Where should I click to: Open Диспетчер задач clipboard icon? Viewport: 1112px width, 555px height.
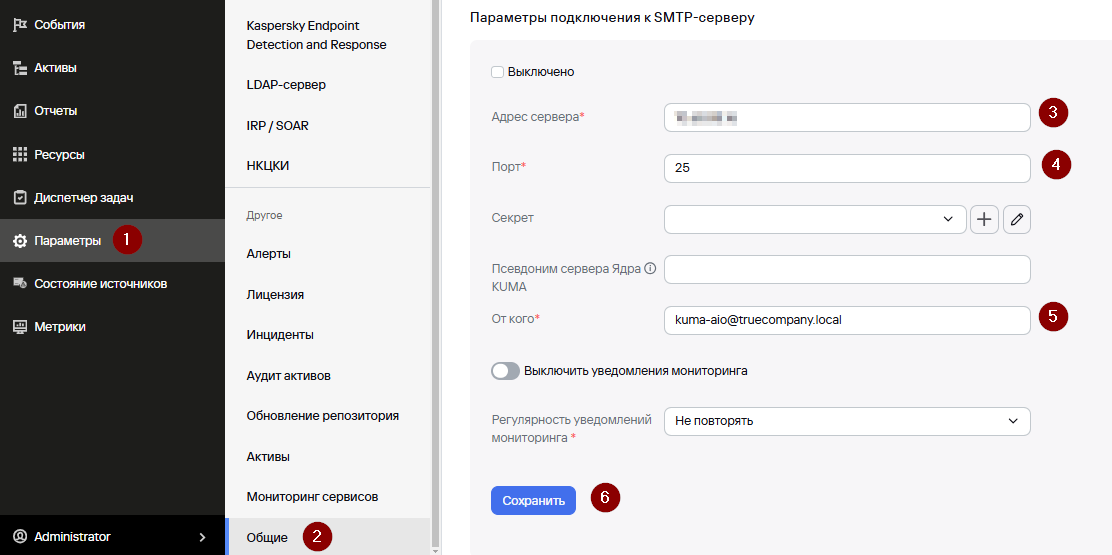[20, 198]
